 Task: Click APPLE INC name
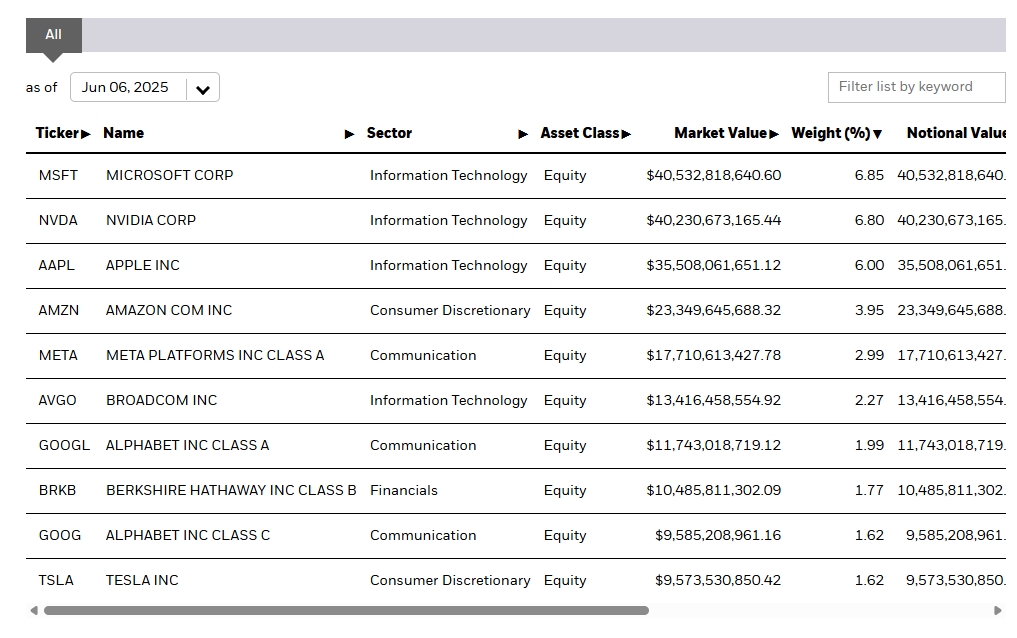pyautogui.click(x=143, y=265)
